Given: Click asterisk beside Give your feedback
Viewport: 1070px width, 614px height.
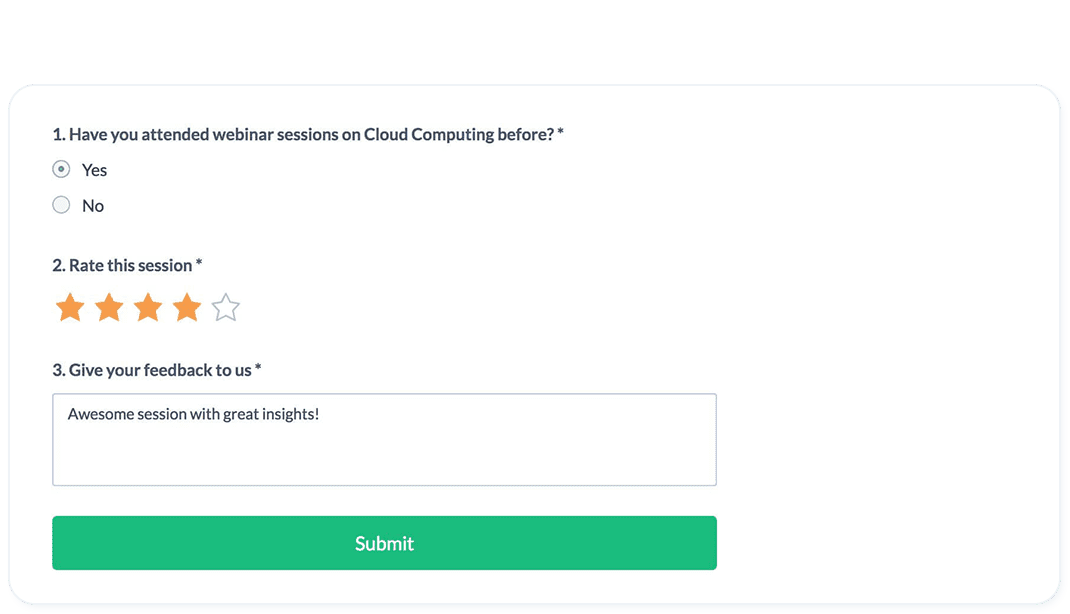Looking at the screenshot, I should click(x=258, y=368).
